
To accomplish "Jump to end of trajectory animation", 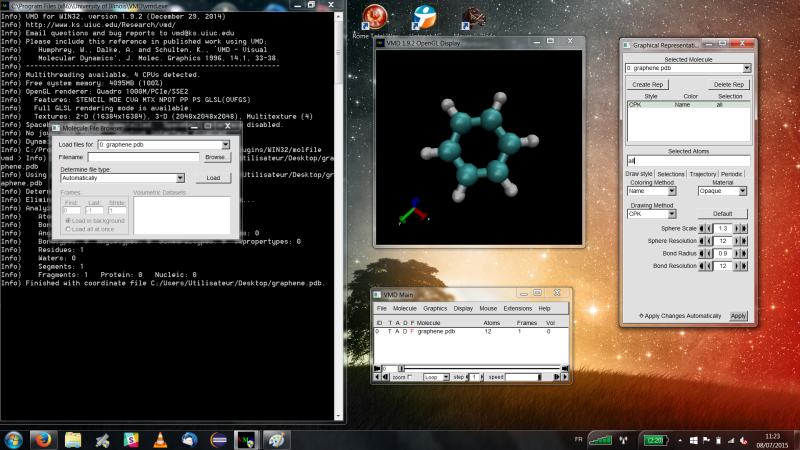I will click(565, 368).
